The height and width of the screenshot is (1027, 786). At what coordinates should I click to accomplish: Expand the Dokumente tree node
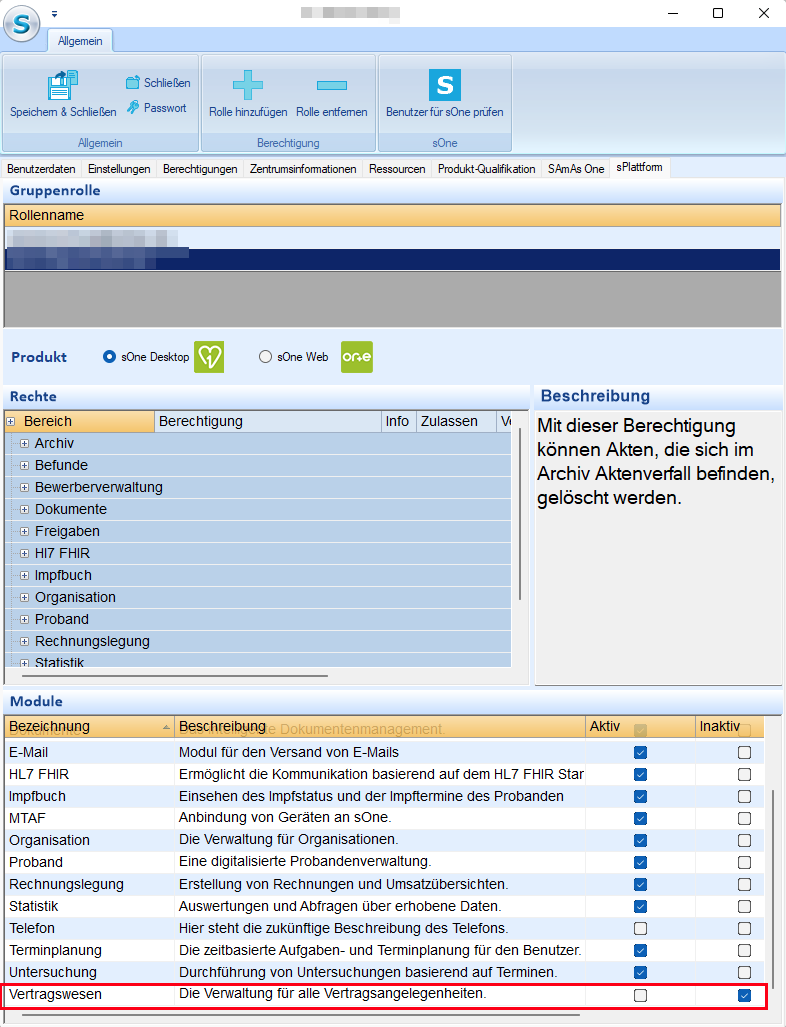[24, 510]
